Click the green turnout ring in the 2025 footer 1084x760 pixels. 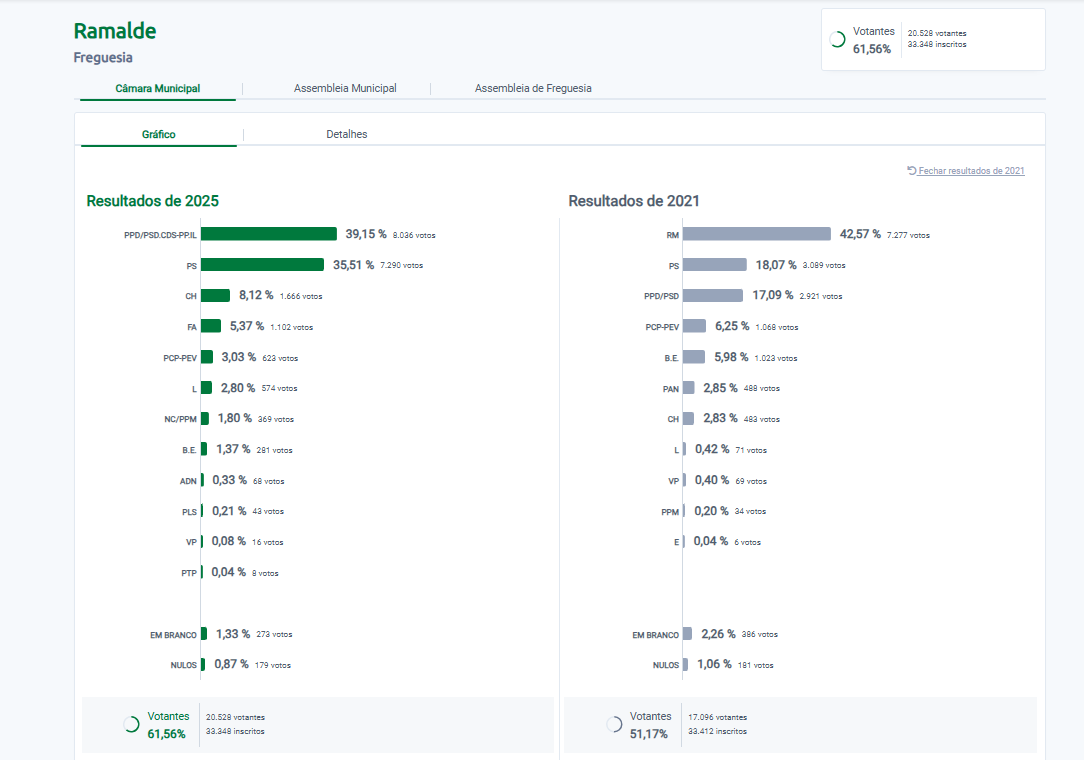tap(131, 724)
